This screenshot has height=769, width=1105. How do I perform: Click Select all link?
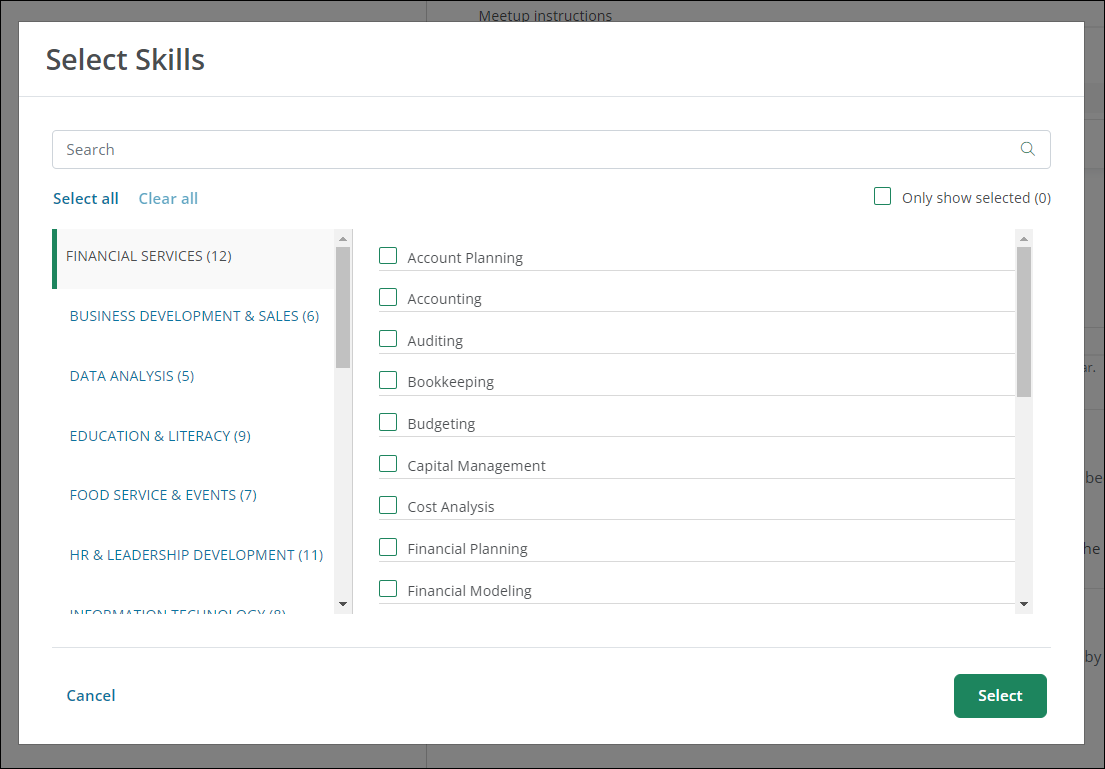tap(86, 198)
